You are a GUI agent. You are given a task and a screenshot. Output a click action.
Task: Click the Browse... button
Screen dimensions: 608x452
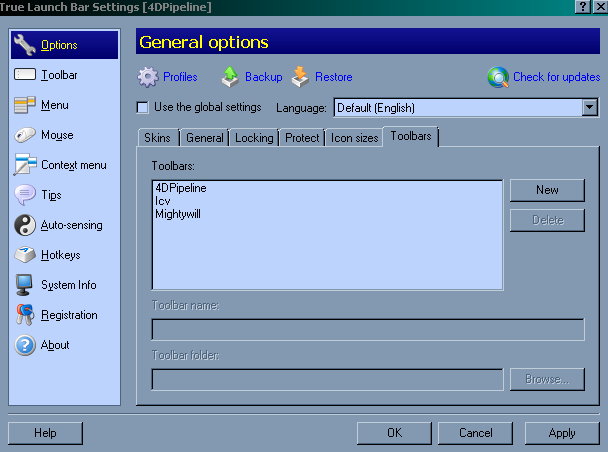point(547,379)
